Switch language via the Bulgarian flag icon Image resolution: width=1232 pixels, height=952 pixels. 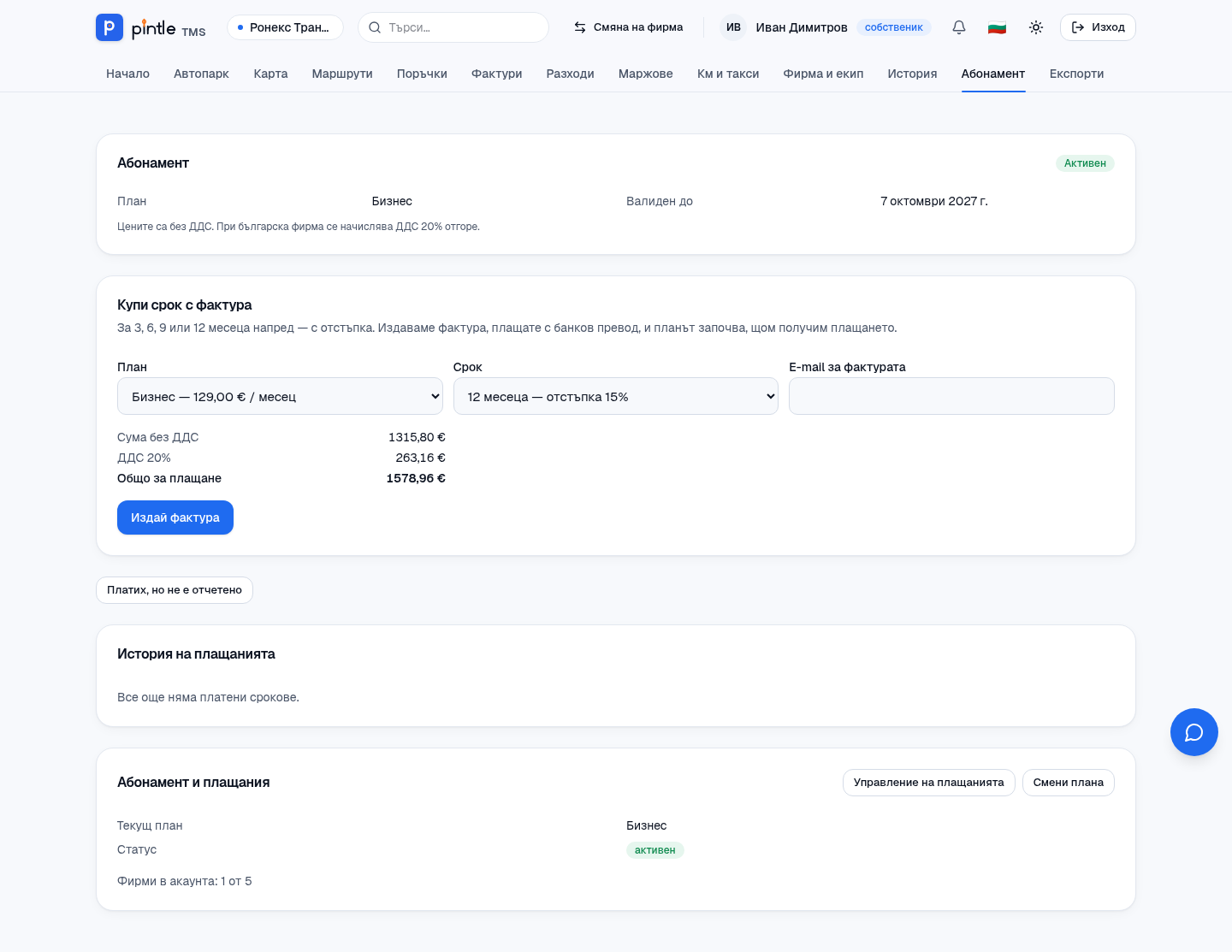[997, 27]
